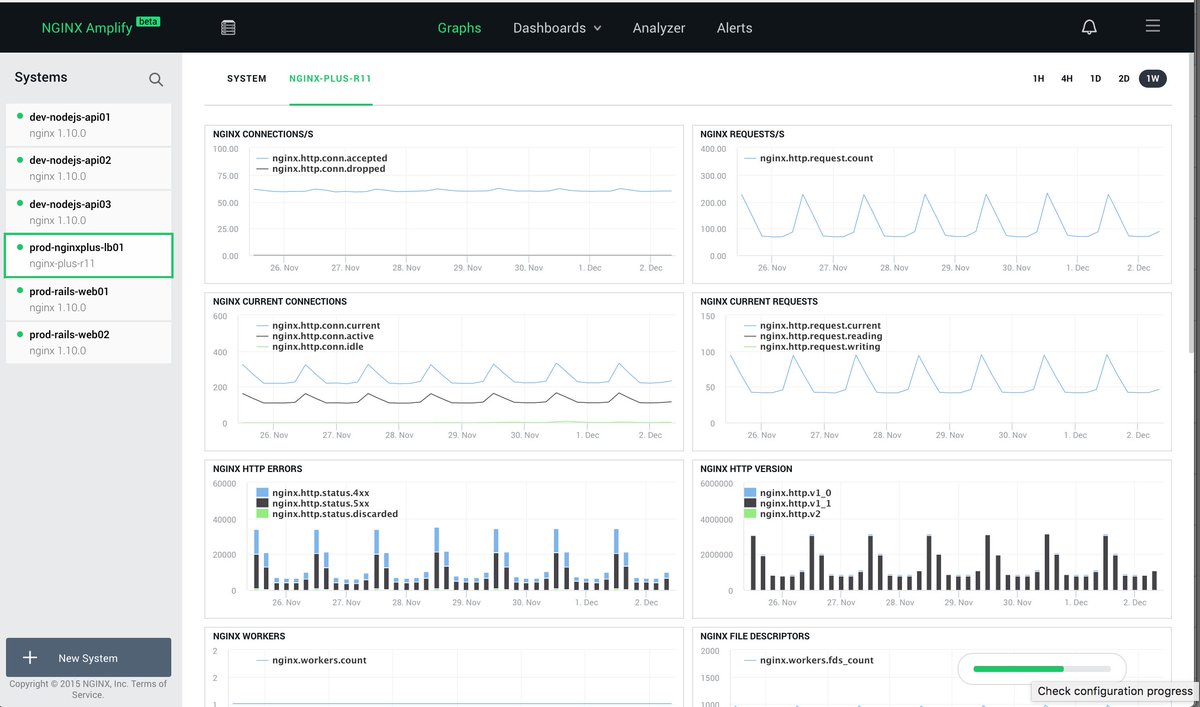The height and width of the screenshot is (707, 1200).
Task: Open the inventory list icon in header
Action: pos(228,28)
